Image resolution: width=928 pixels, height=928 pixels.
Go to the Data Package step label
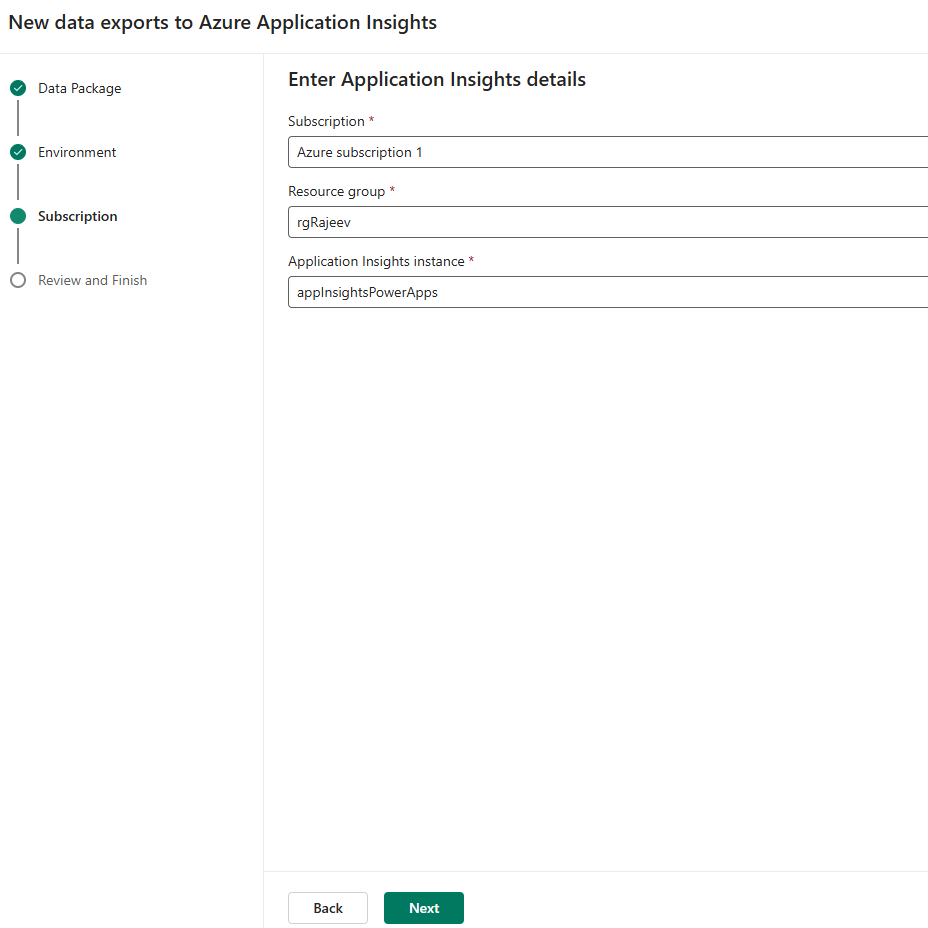(80, 88)
